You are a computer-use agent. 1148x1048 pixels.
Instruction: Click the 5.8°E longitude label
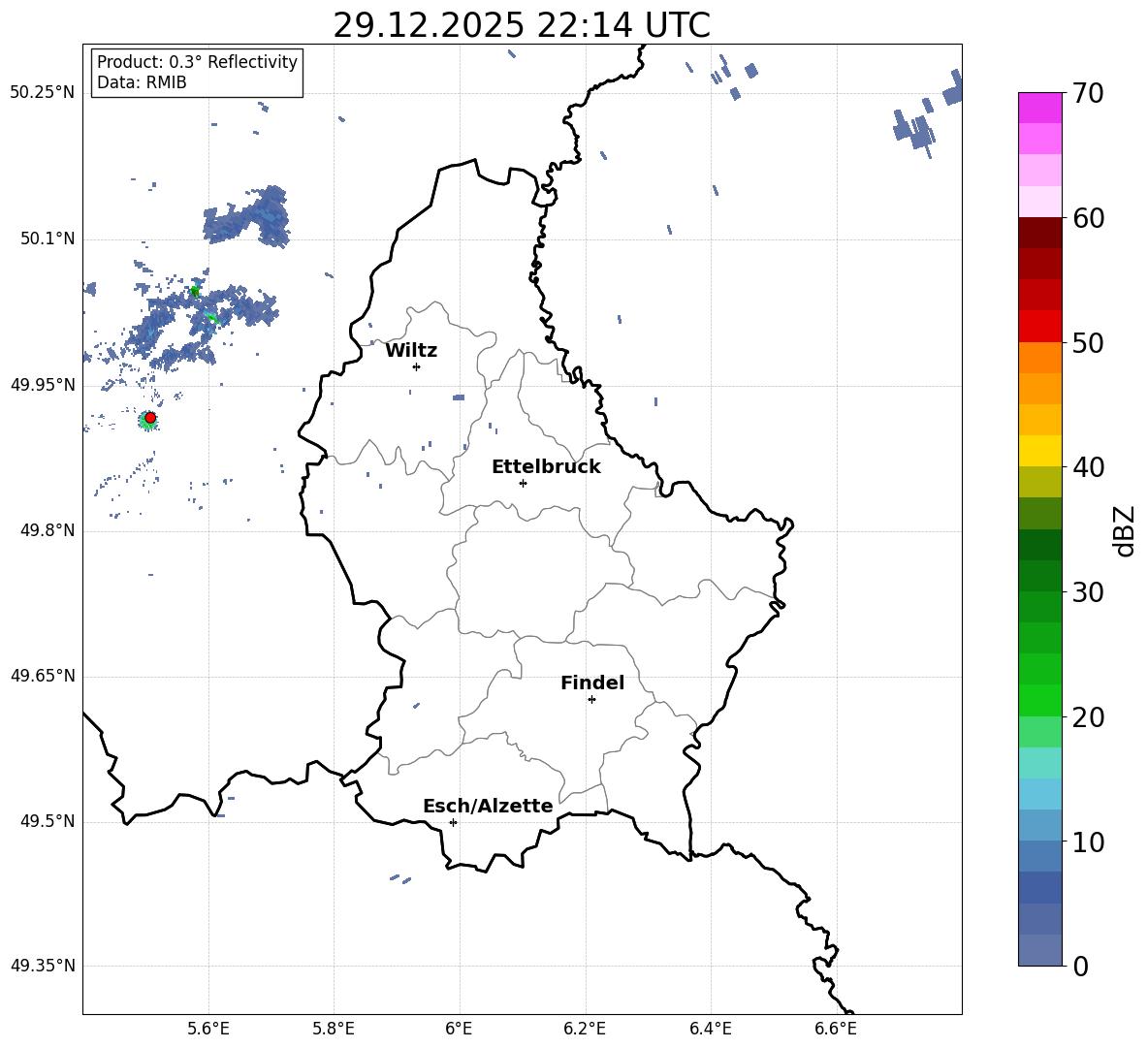334,1029
